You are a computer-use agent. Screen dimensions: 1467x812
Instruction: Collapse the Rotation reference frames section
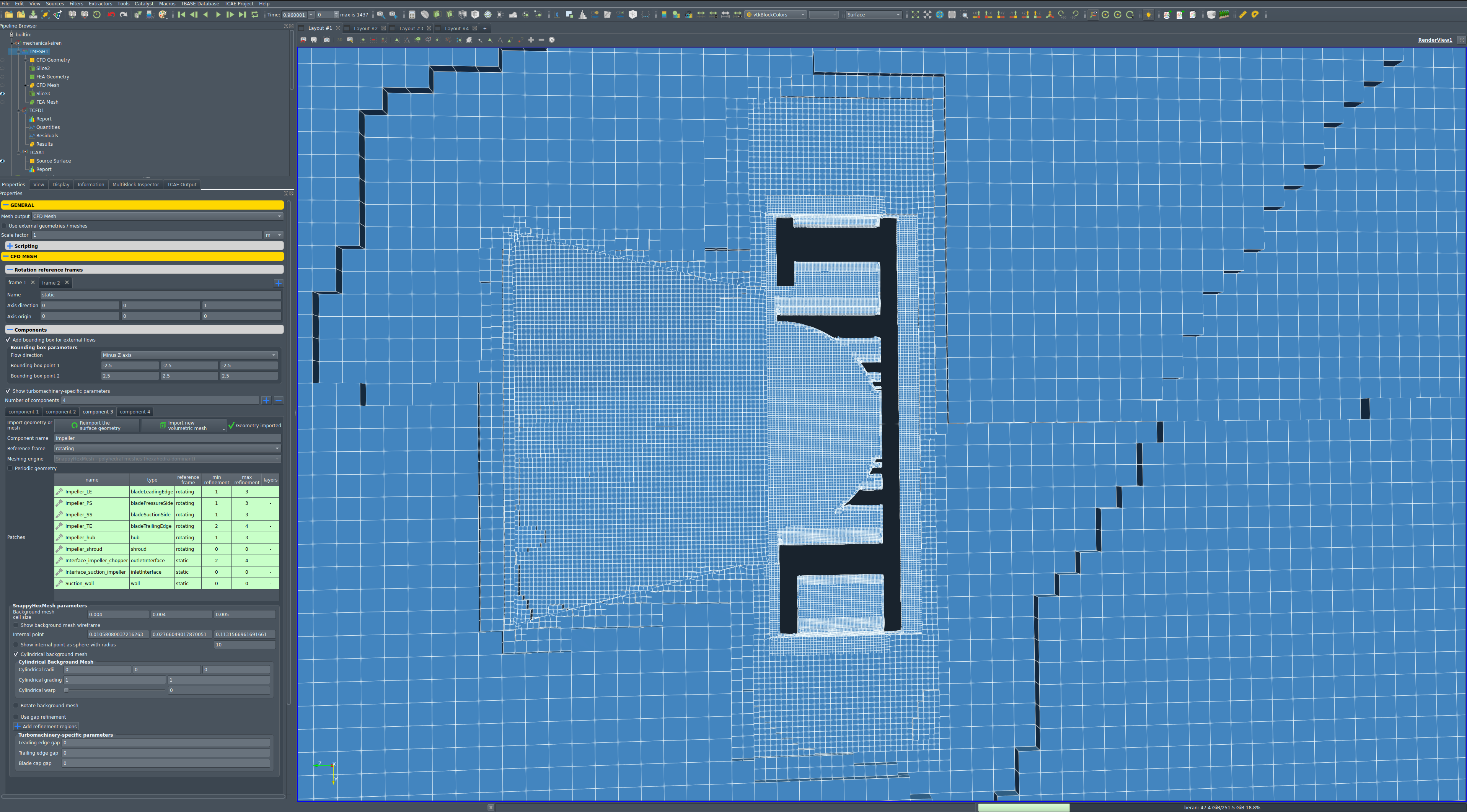(144, 270)
